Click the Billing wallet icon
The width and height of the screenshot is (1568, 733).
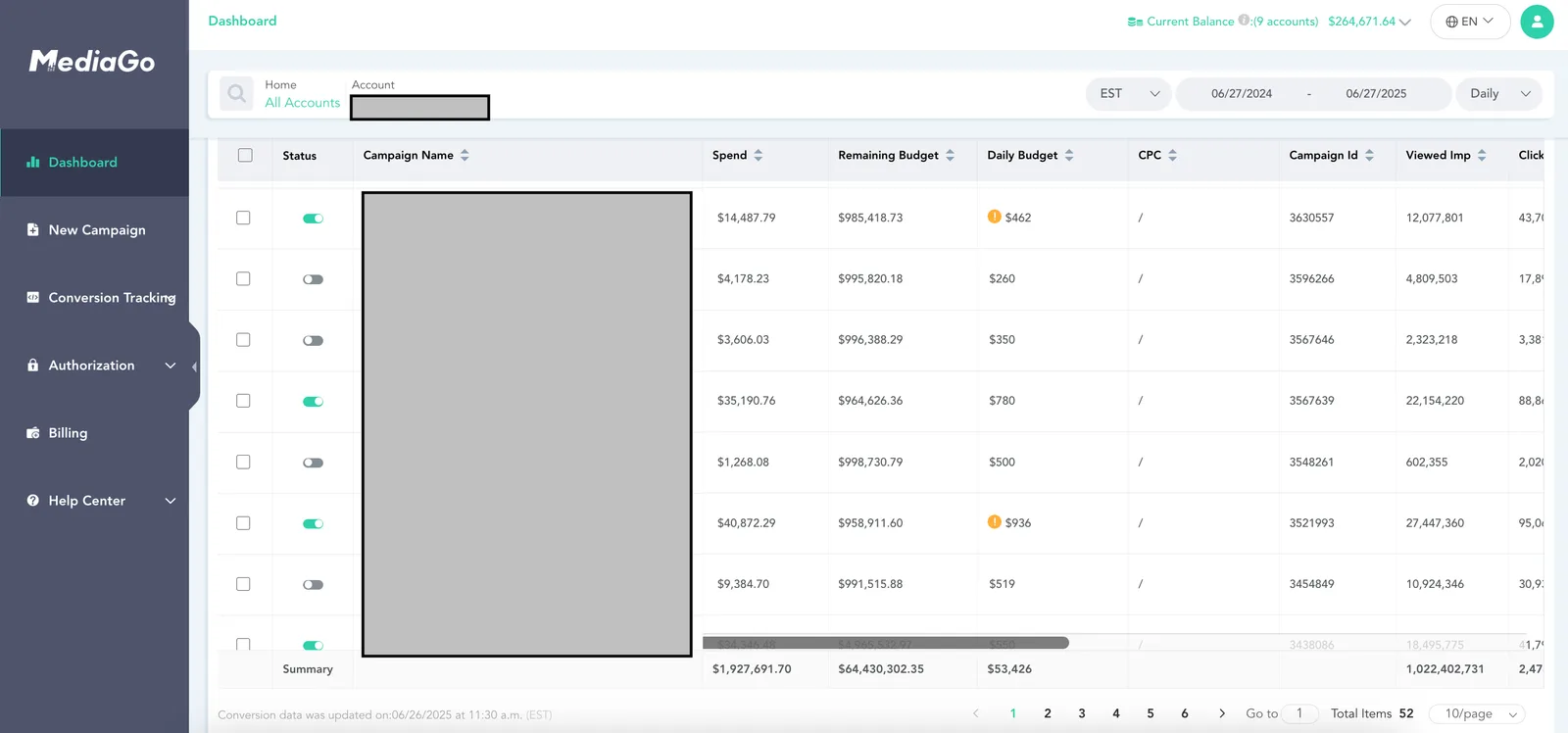[x=33, y=432]
